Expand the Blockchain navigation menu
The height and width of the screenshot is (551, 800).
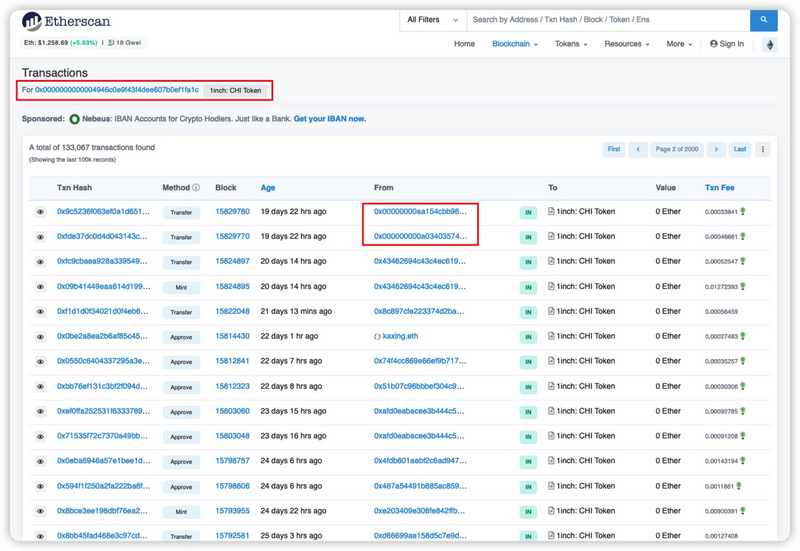click(514, 44)
